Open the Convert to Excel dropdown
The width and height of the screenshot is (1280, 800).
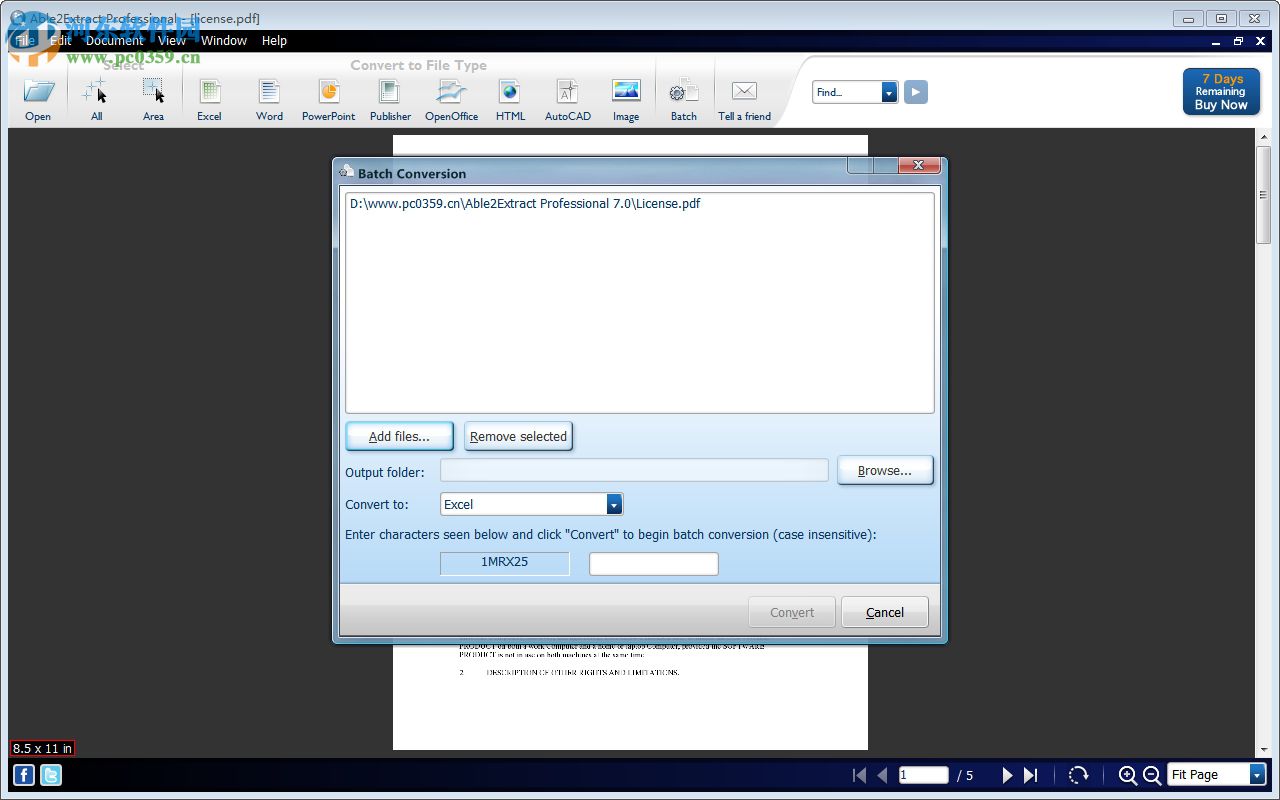pyautogui.click(x=614, y=504)
